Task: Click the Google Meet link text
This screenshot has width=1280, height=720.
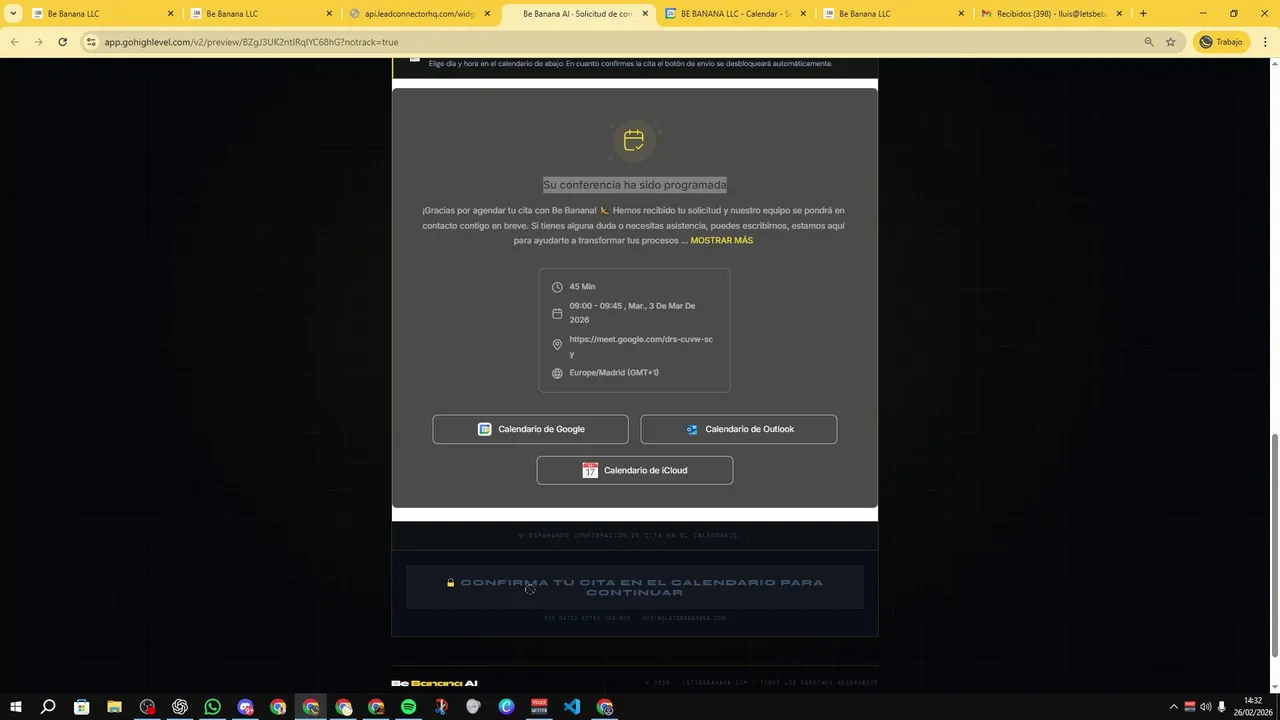Action: tap(641, 346)
